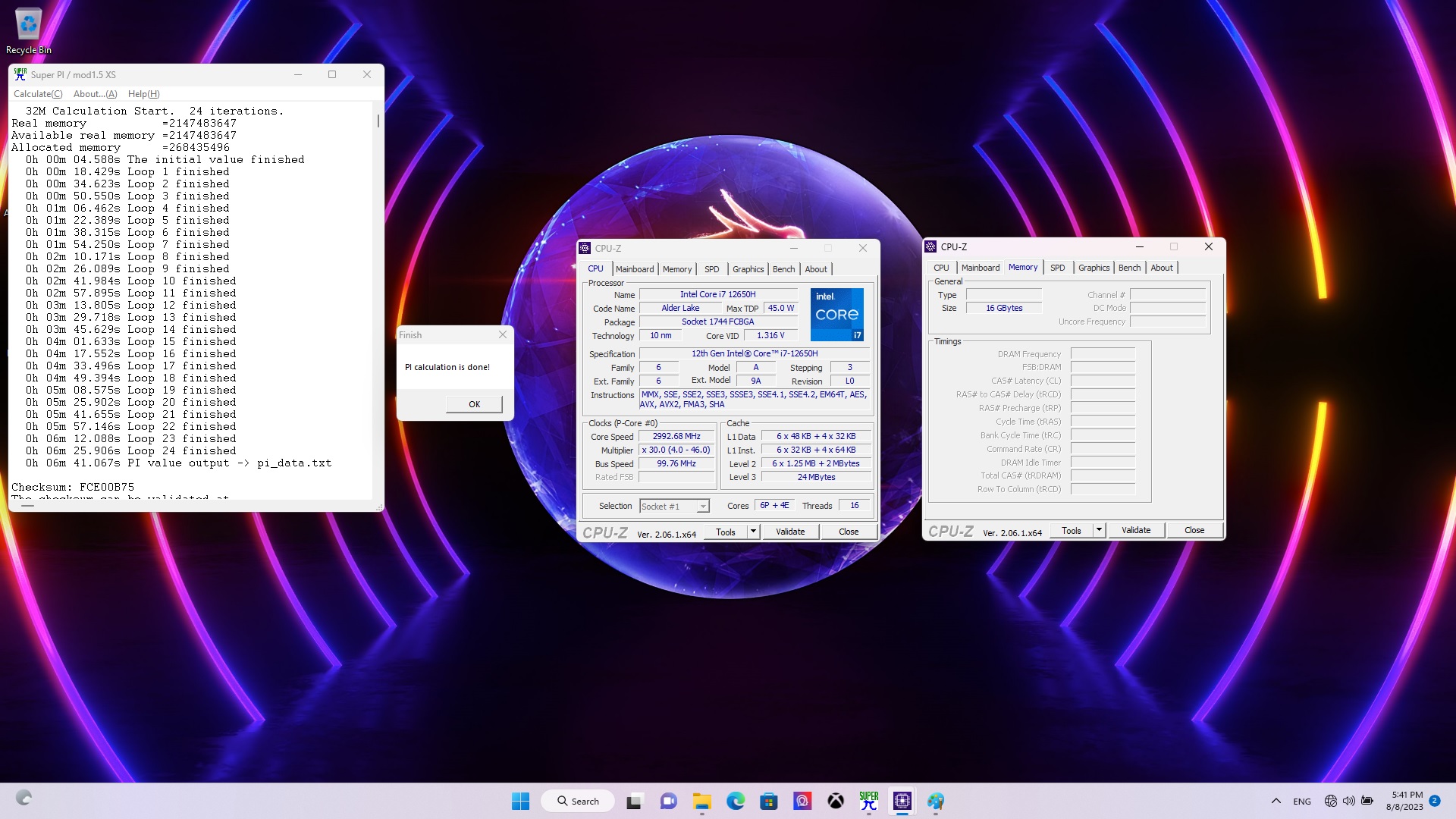
Task: Click the Super PI title bar icon
Action: tap(20, 74)
